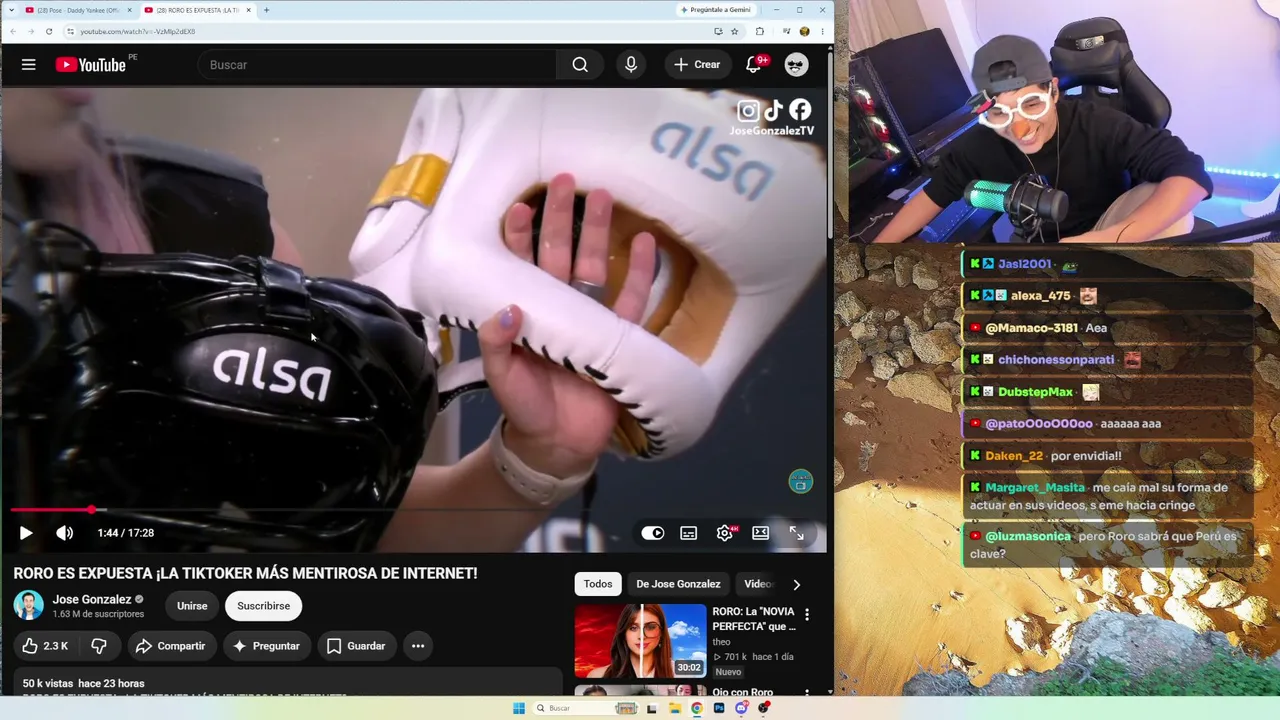Open the Jose Gonzalez channel name link
Viewport: 1280px width, 720px height.
[x=92, y=599]
